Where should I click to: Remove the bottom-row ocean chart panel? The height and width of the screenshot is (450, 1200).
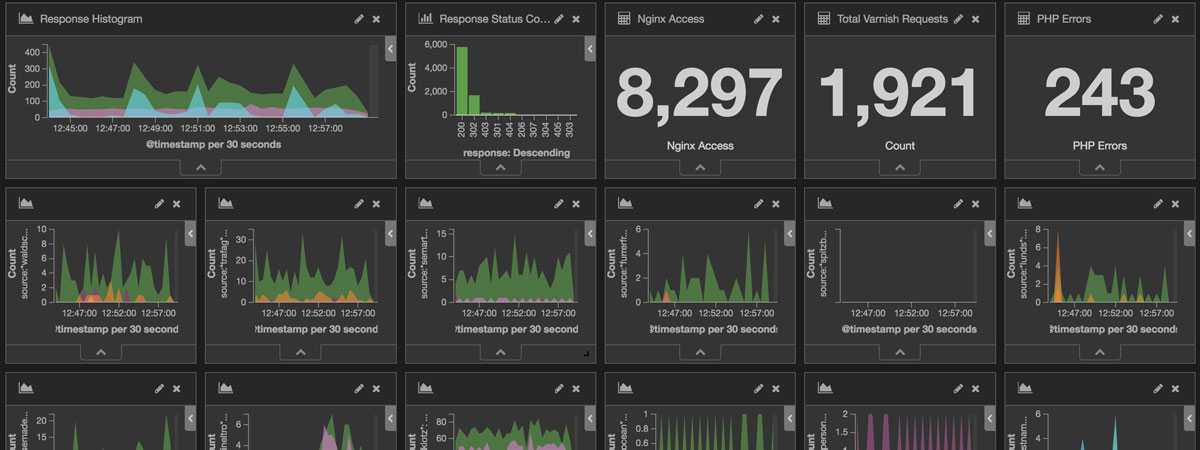point(776,388)
